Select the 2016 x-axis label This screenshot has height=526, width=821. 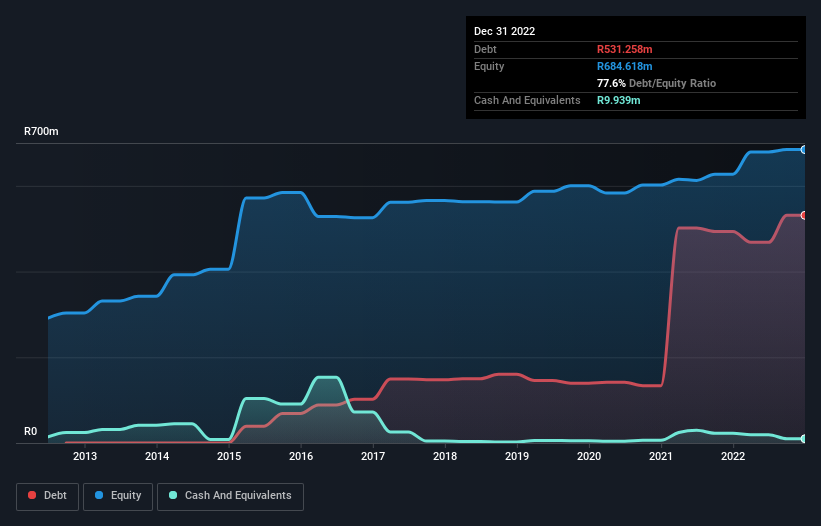point(301,456)
